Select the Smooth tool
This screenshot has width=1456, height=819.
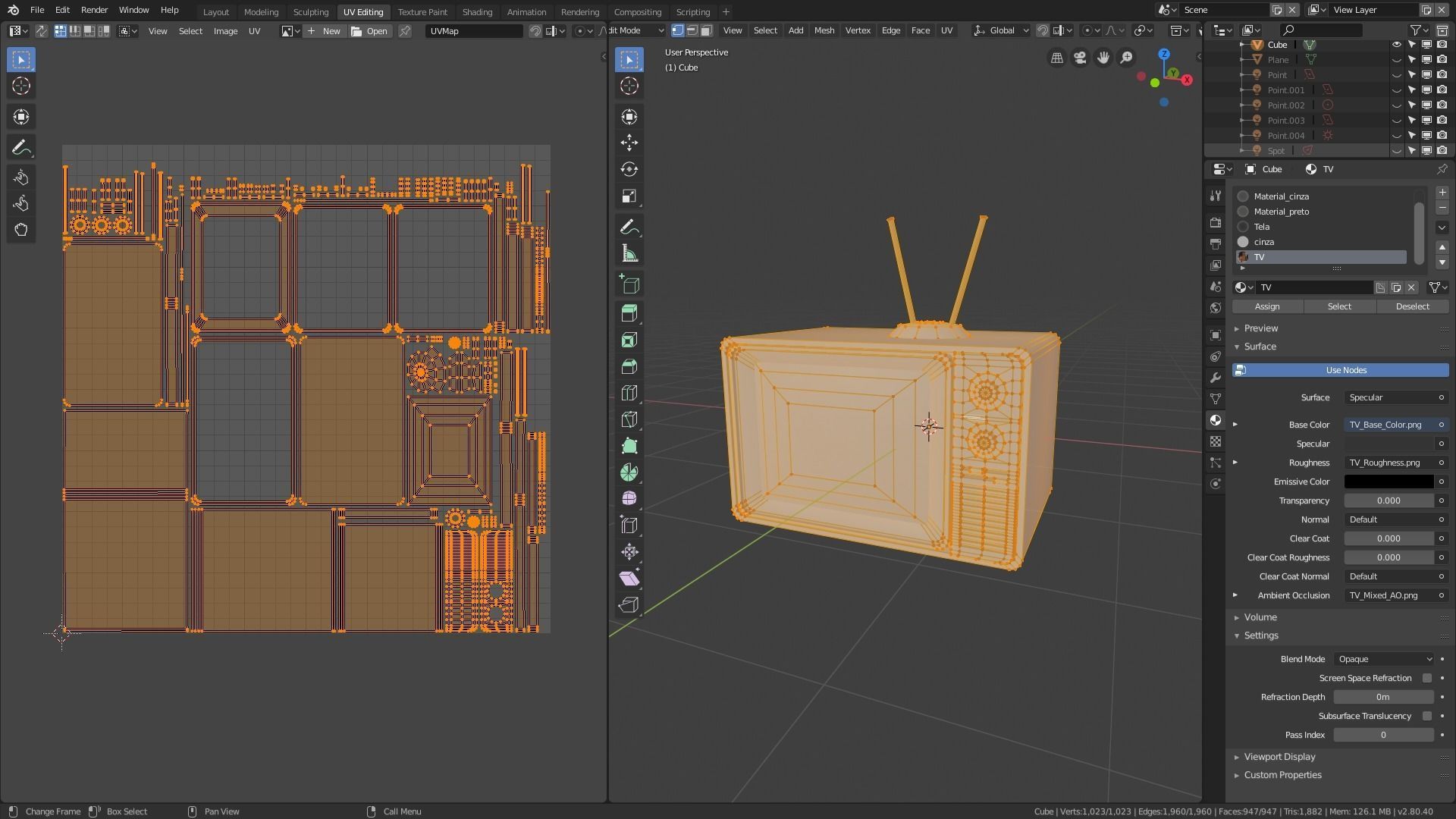click(x=629, y=498)
